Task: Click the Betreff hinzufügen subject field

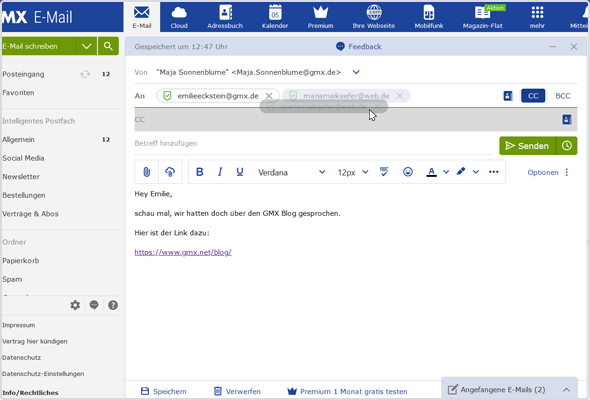Action: [313, 143]
